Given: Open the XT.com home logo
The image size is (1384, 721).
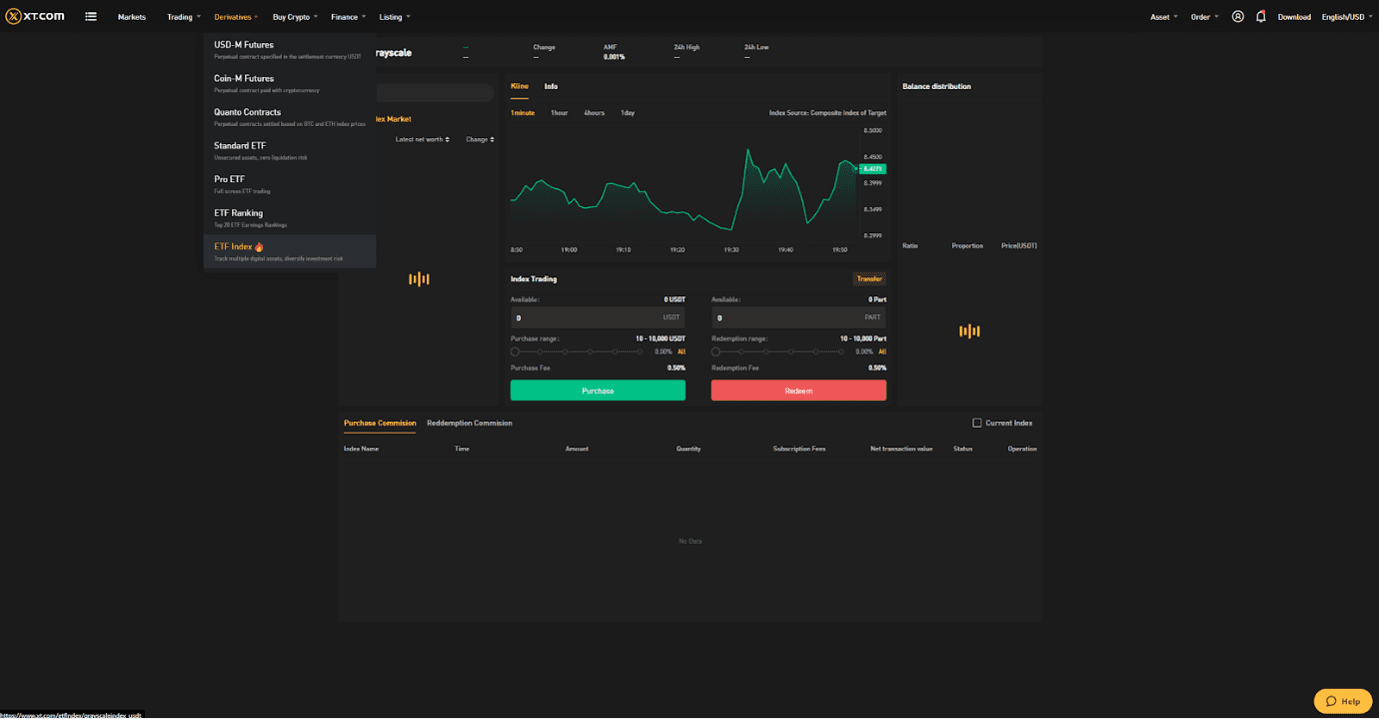Looking at the screenshot, I should pos(35,16).
